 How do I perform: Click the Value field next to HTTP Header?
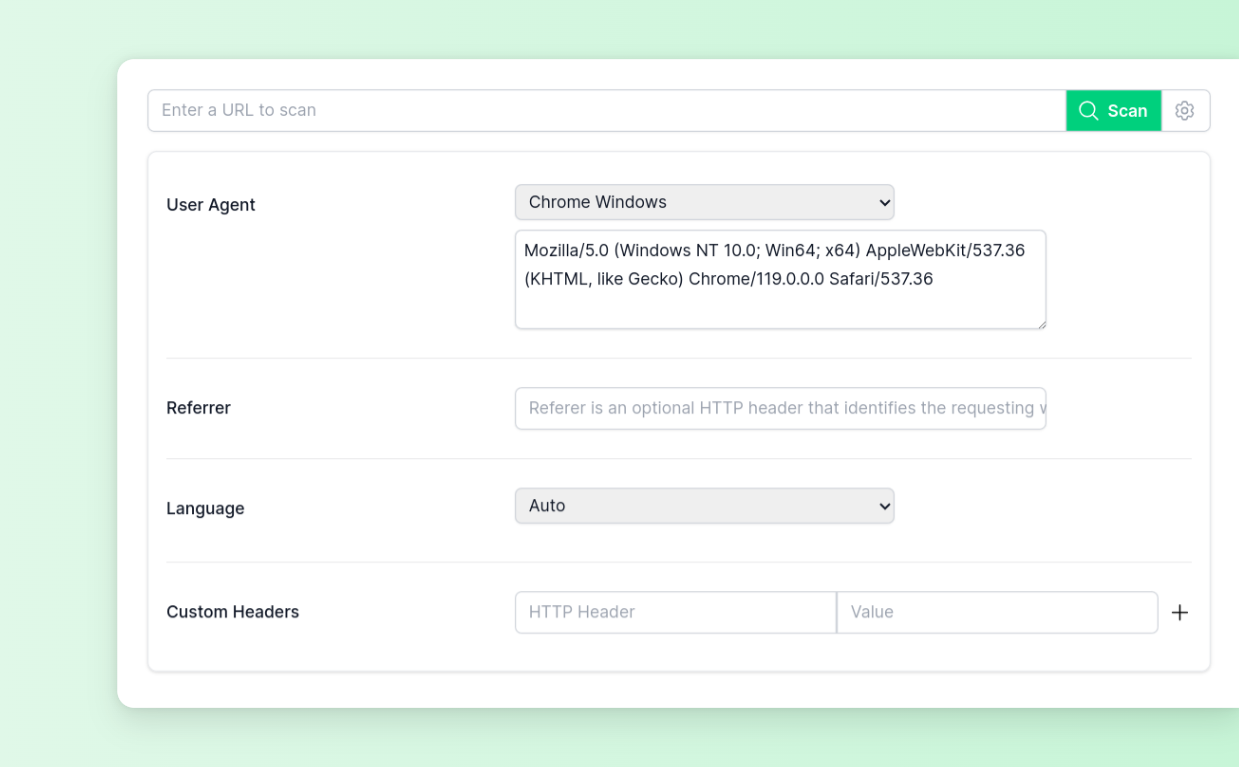point(997,612)
